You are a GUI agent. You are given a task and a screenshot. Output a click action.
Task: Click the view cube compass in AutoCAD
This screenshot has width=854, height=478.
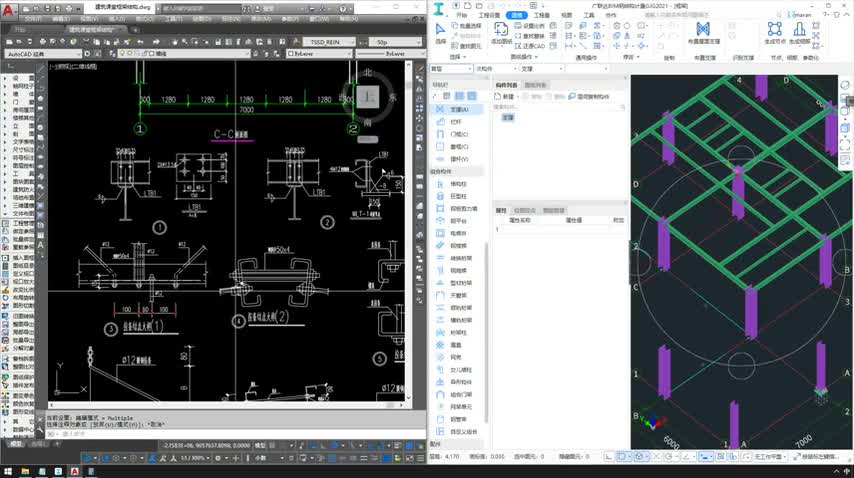click(368, 96)
